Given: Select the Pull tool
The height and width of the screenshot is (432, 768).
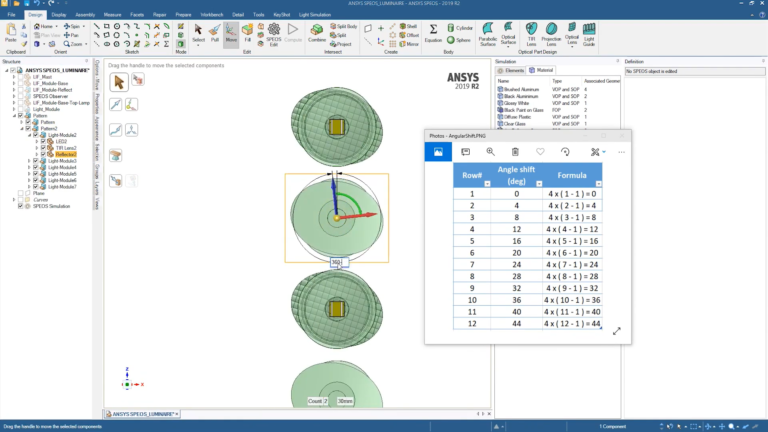Looking at the screenshot, I should pos(215,33).
